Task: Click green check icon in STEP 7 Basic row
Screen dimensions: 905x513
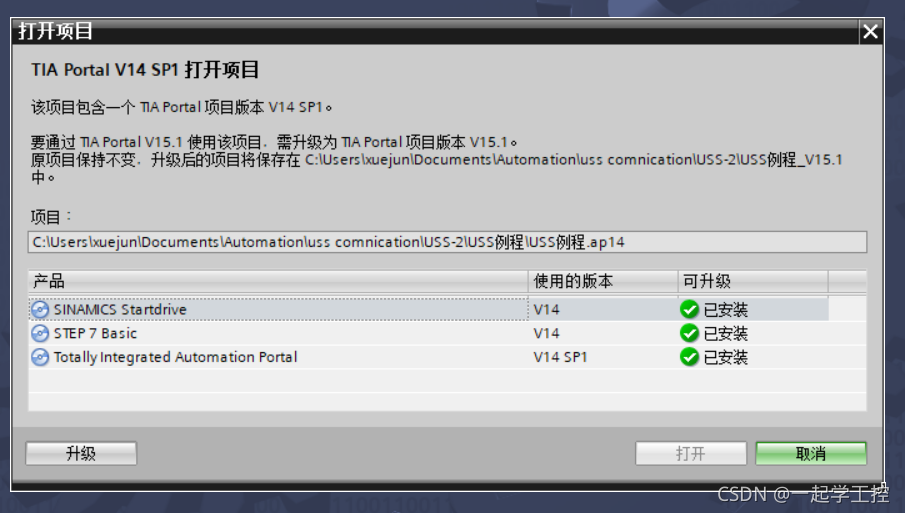Action: point(689,334)
